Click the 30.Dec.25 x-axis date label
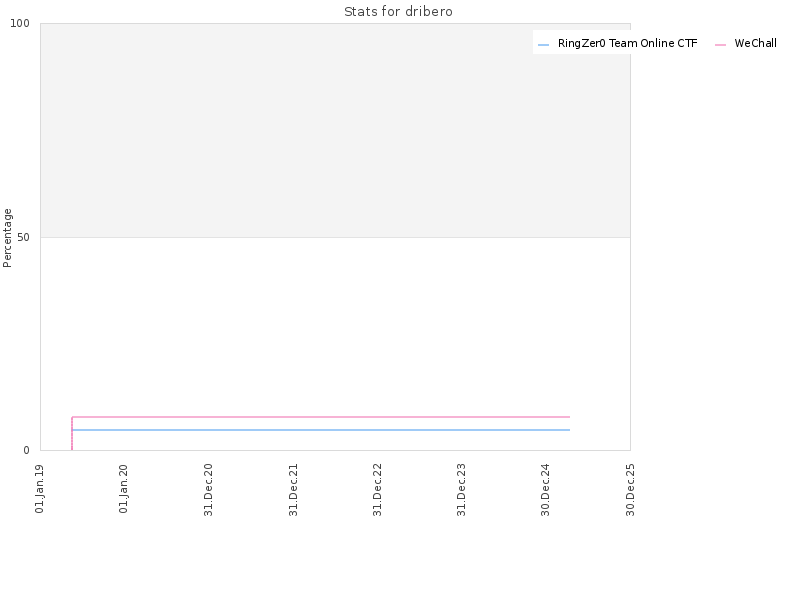This screenshot has height=600, width=800. coord(630,490)
